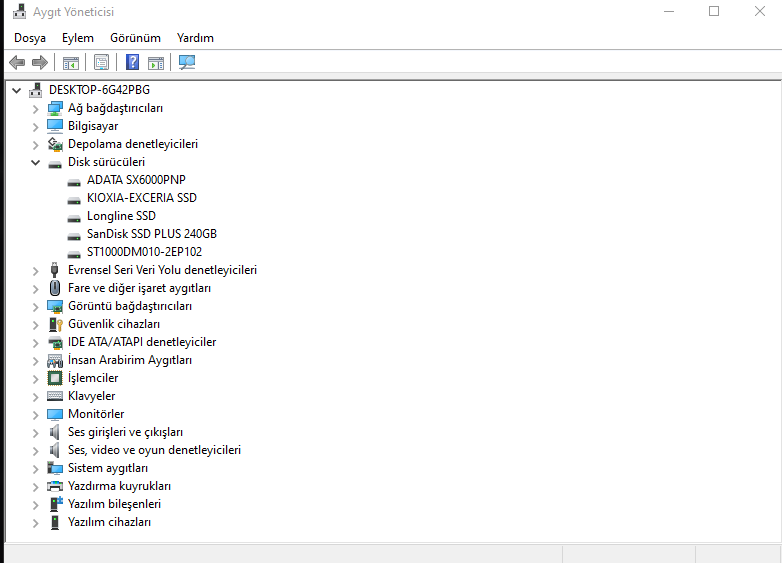The width and height of the screenshot is (782, 563).
Task: Click the Aygıt Yöneticisi title bar icon
Action: click(19, 11)
